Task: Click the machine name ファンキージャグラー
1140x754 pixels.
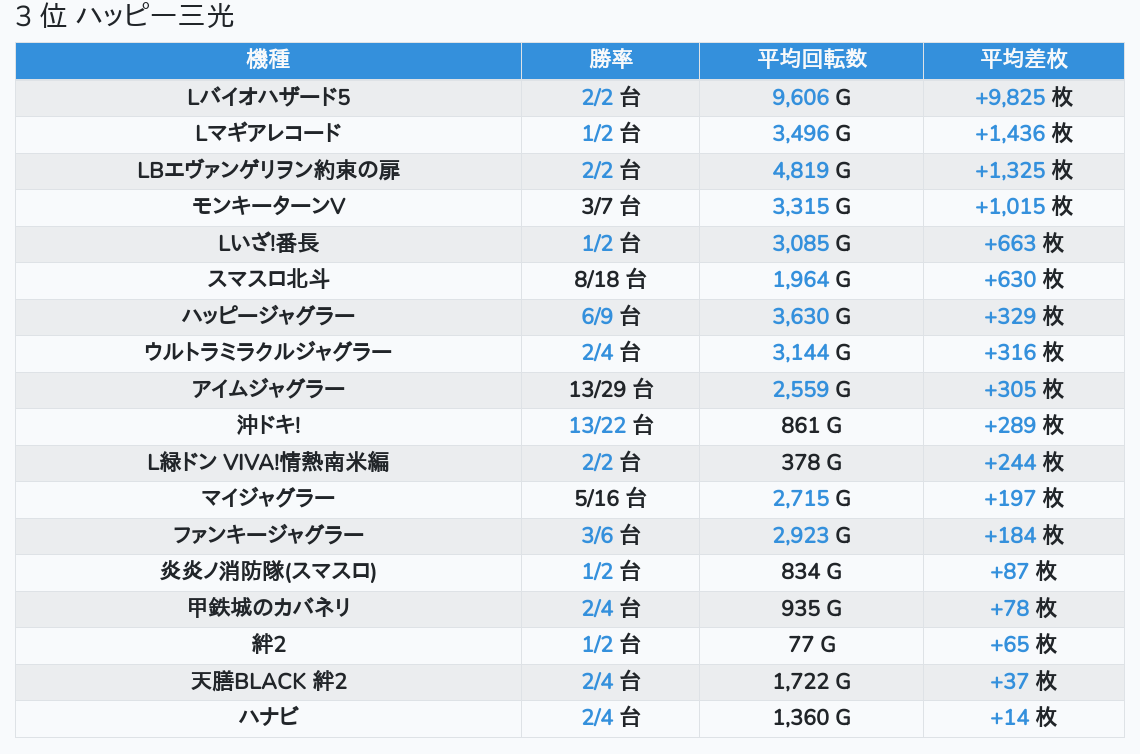Action: [268, 536]
